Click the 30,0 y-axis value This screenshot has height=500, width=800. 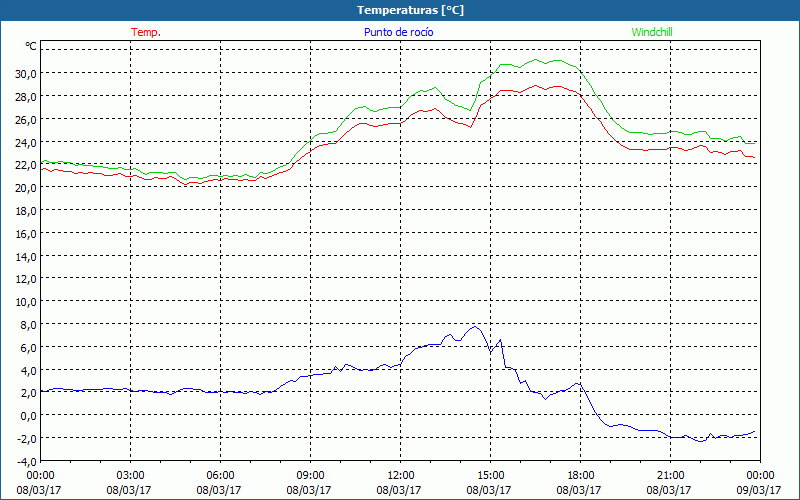tap(26, 73)
